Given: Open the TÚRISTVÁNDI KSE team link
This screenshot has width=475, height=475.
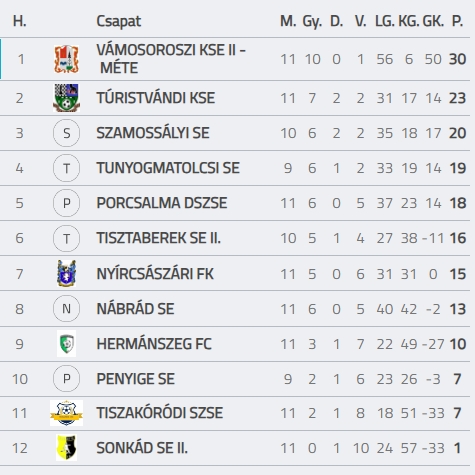Looking at the screenshot, I should (156, 98).
